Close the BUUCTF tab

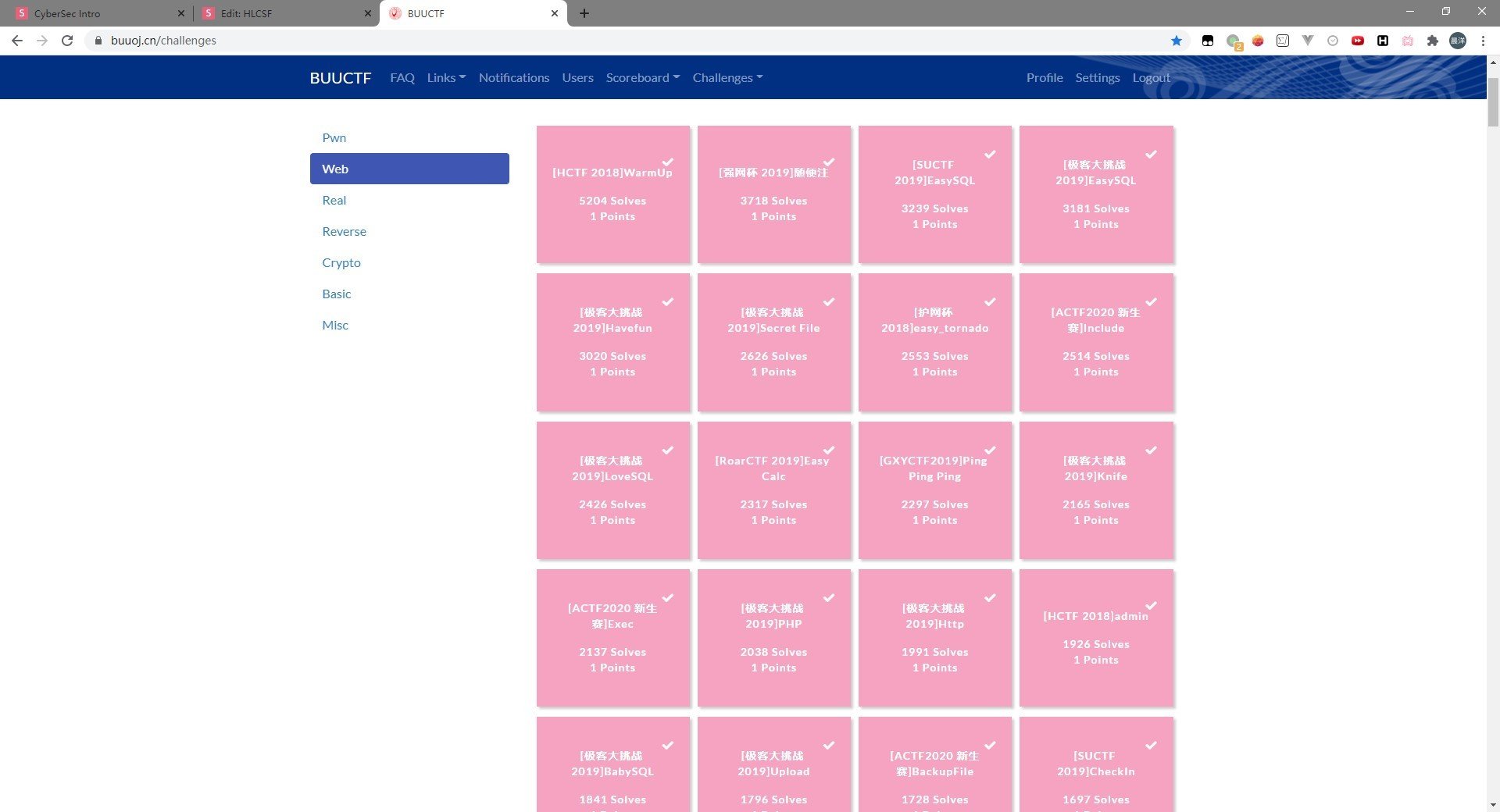tap(554, 13)
